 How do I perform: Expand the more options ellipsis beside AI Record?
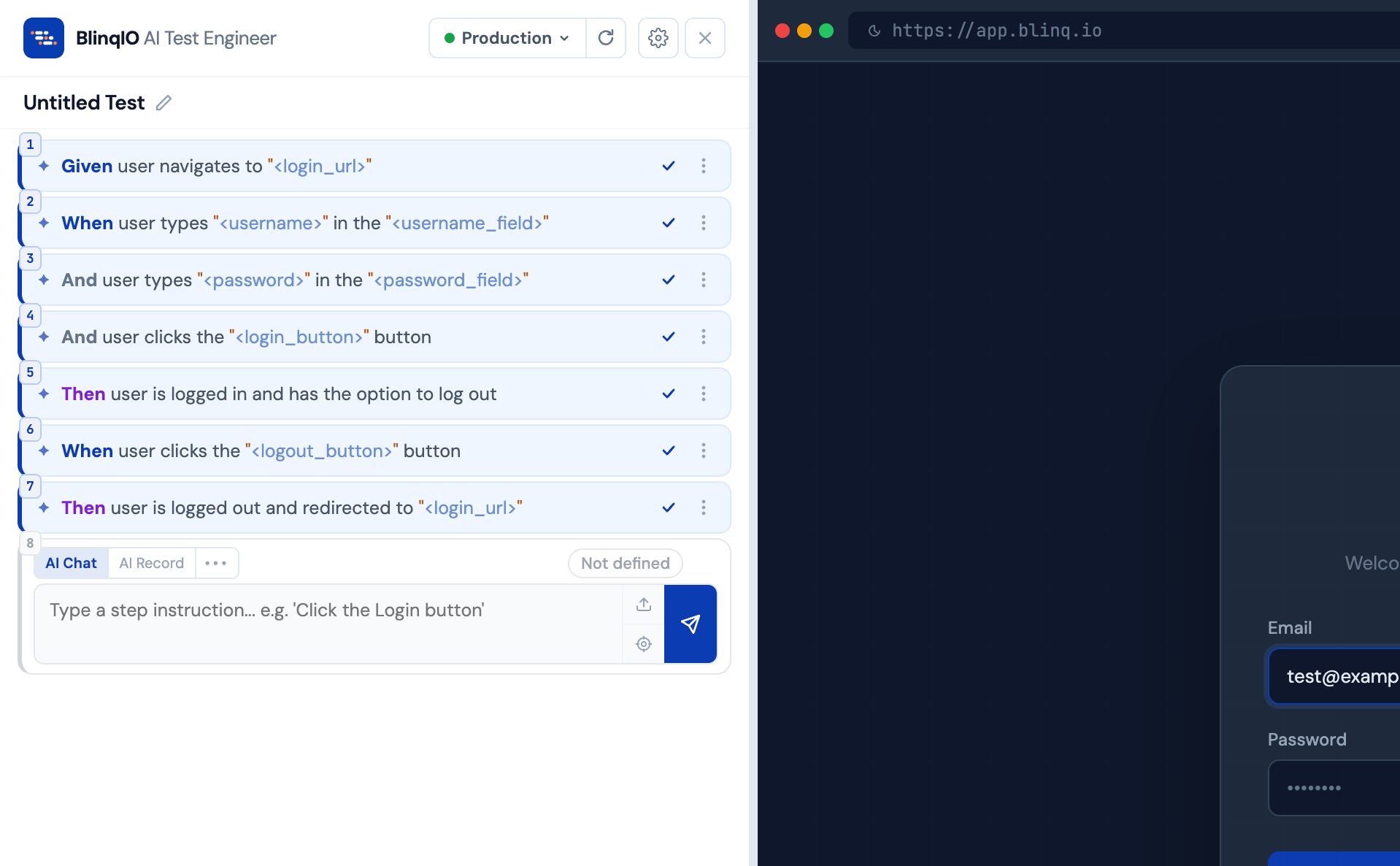coord(216,562)
